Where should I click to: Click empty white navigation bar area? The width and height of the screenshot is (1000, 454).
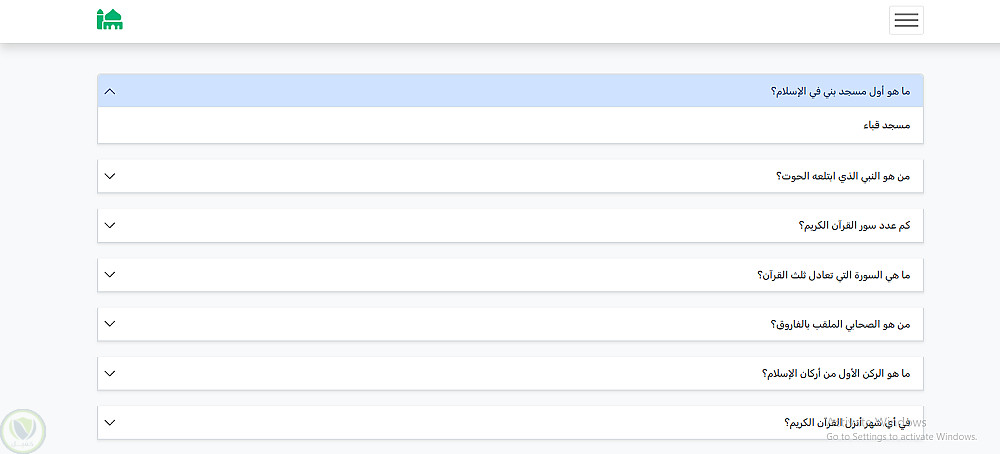(x=500, y=20)
